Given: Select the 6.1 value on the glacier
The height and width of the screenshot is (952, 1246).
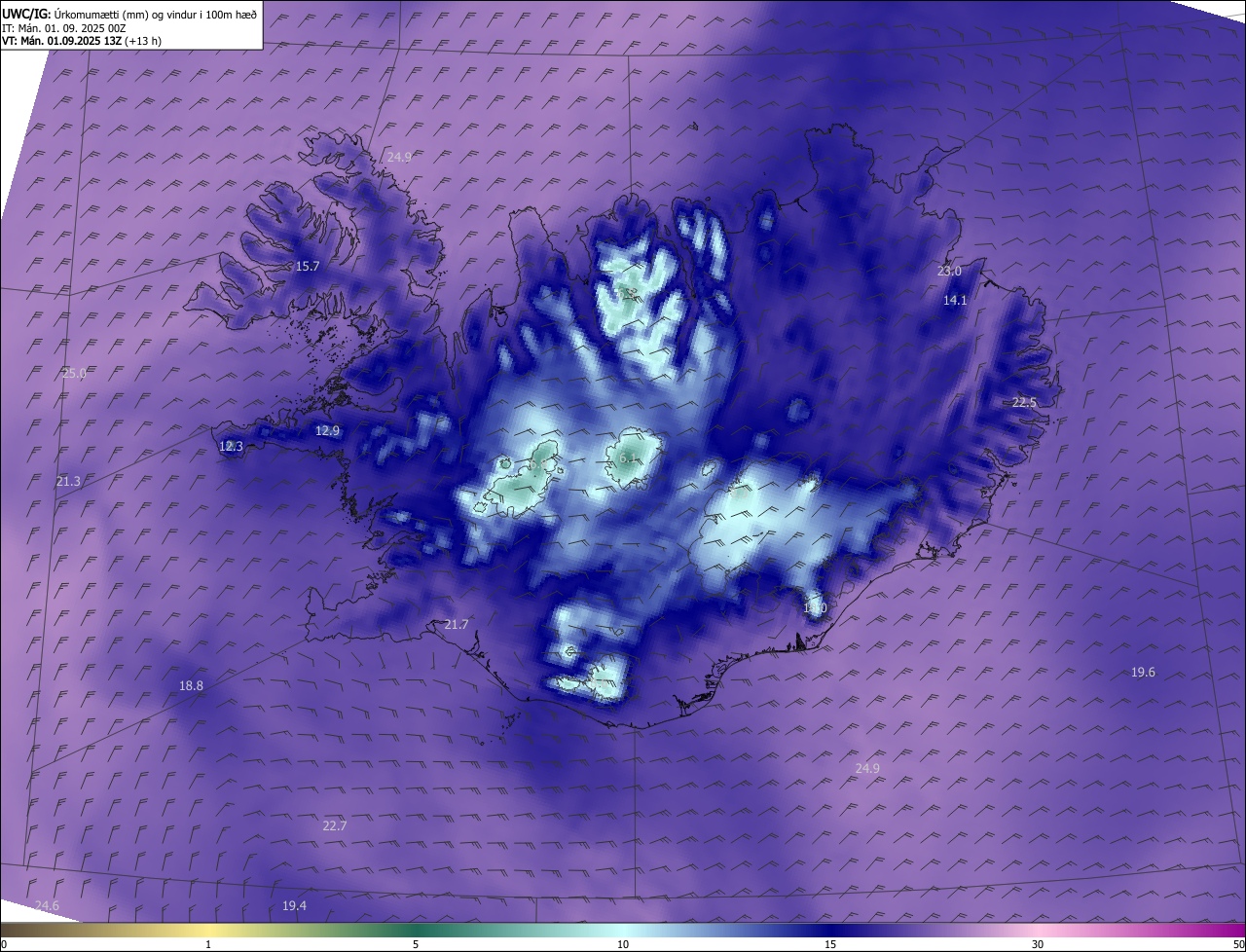Looking at the screenshot, I should [628, 458].
